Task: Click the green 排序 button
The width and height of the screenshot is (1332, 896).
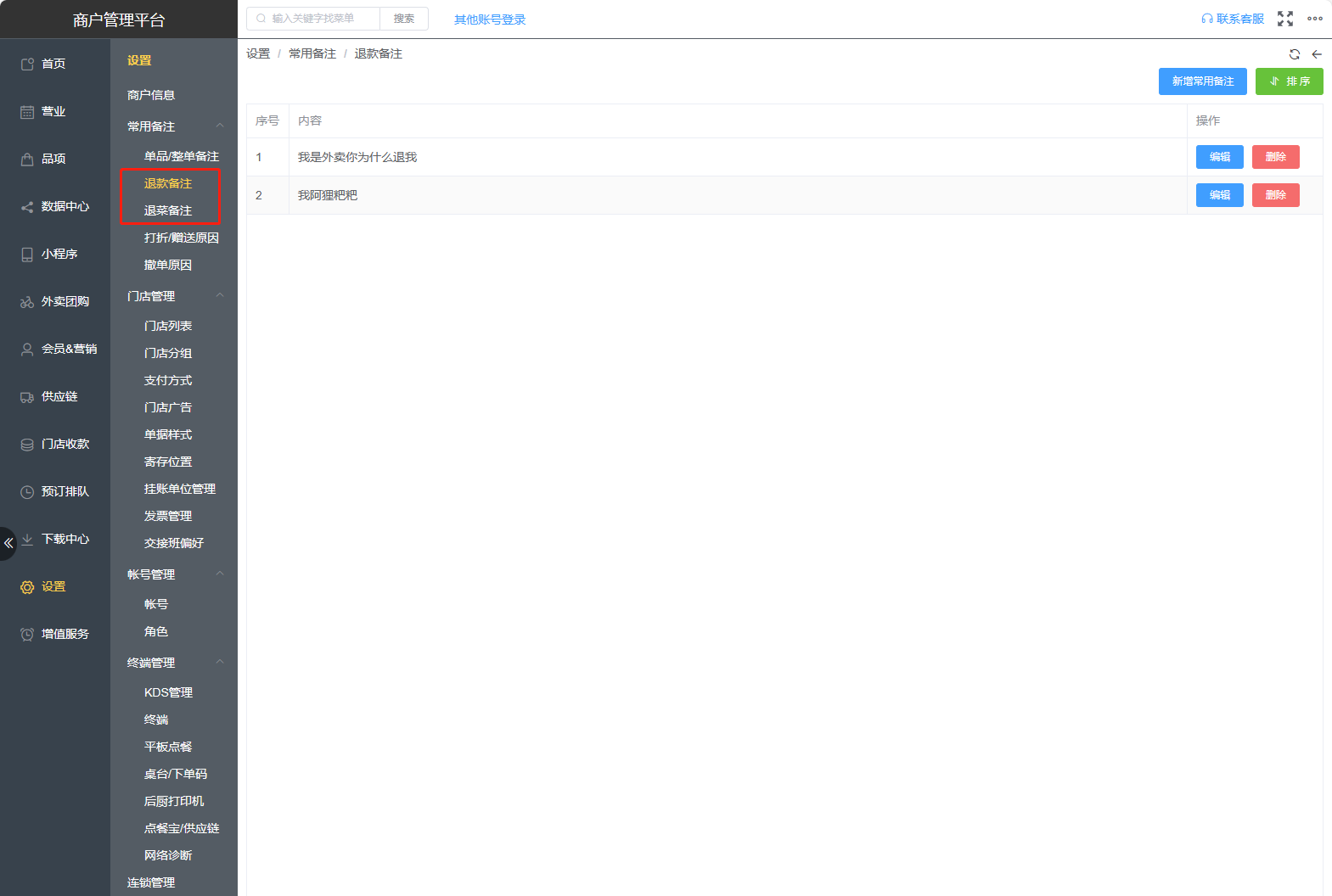Action: click(x=1290, y=81)
